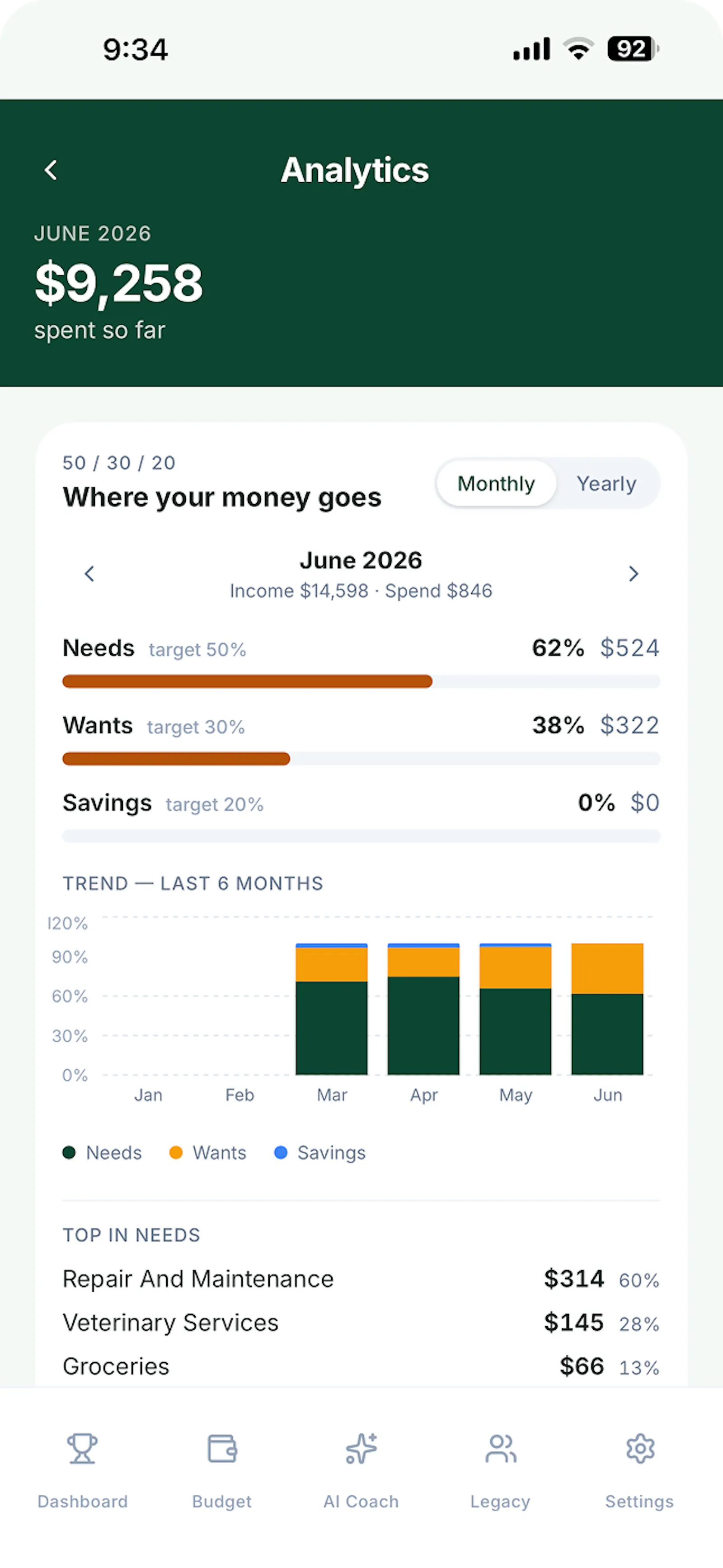Go to previous month with left chevron
The height and width of the screenshot is (1568, 723).
coord(89,573)
